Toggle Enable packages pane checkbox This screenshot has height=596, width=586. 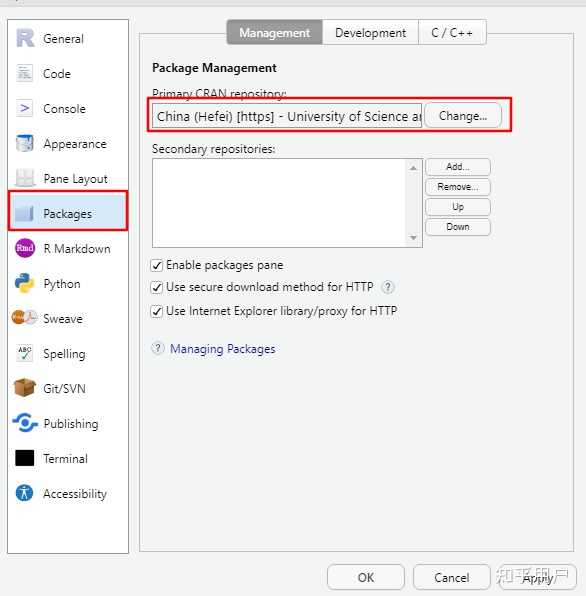click(157, 265)
